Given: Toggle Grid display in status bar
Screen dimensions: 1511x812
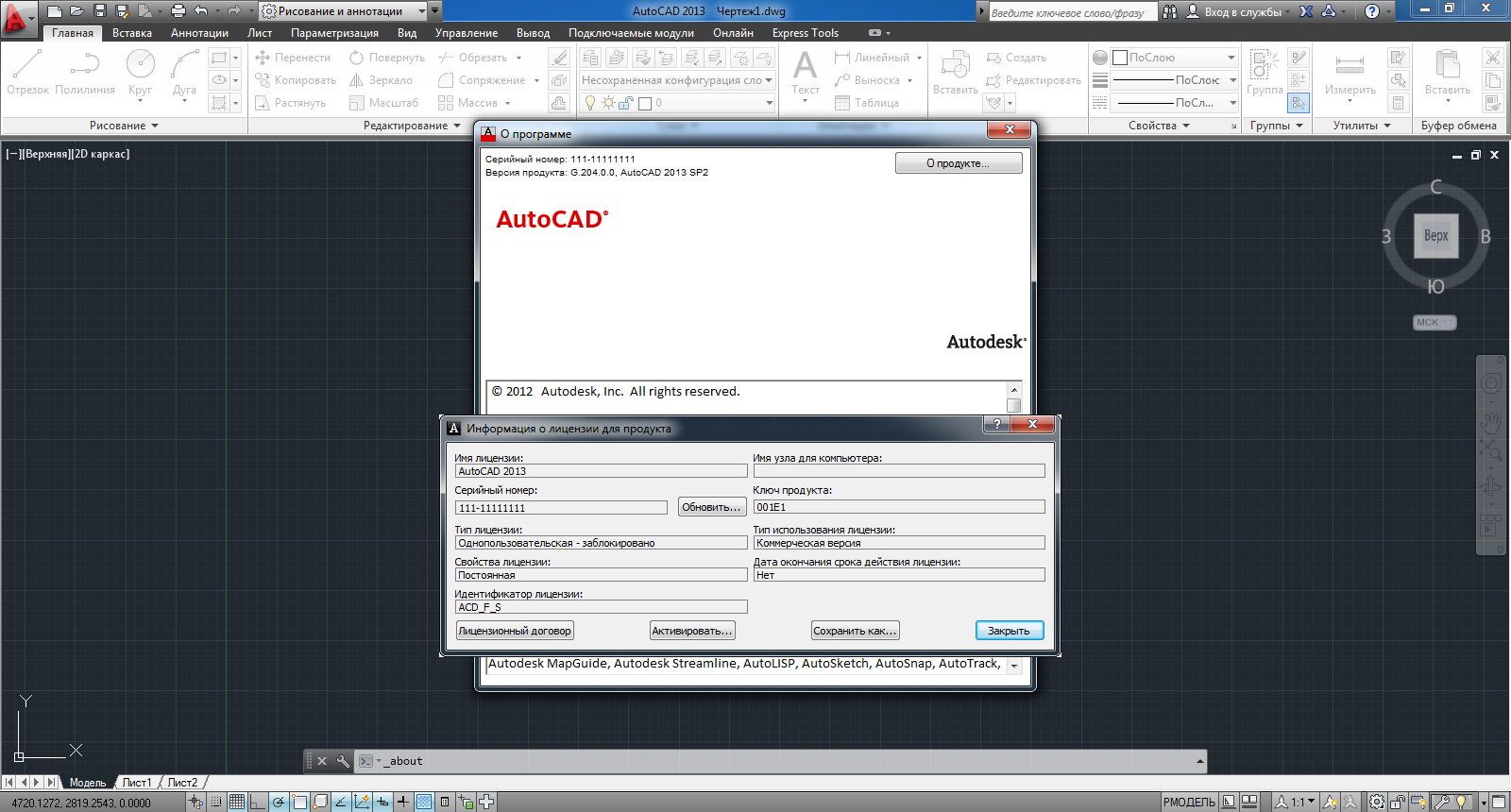Looking at the screenshot, I should (x=236, y=802).
